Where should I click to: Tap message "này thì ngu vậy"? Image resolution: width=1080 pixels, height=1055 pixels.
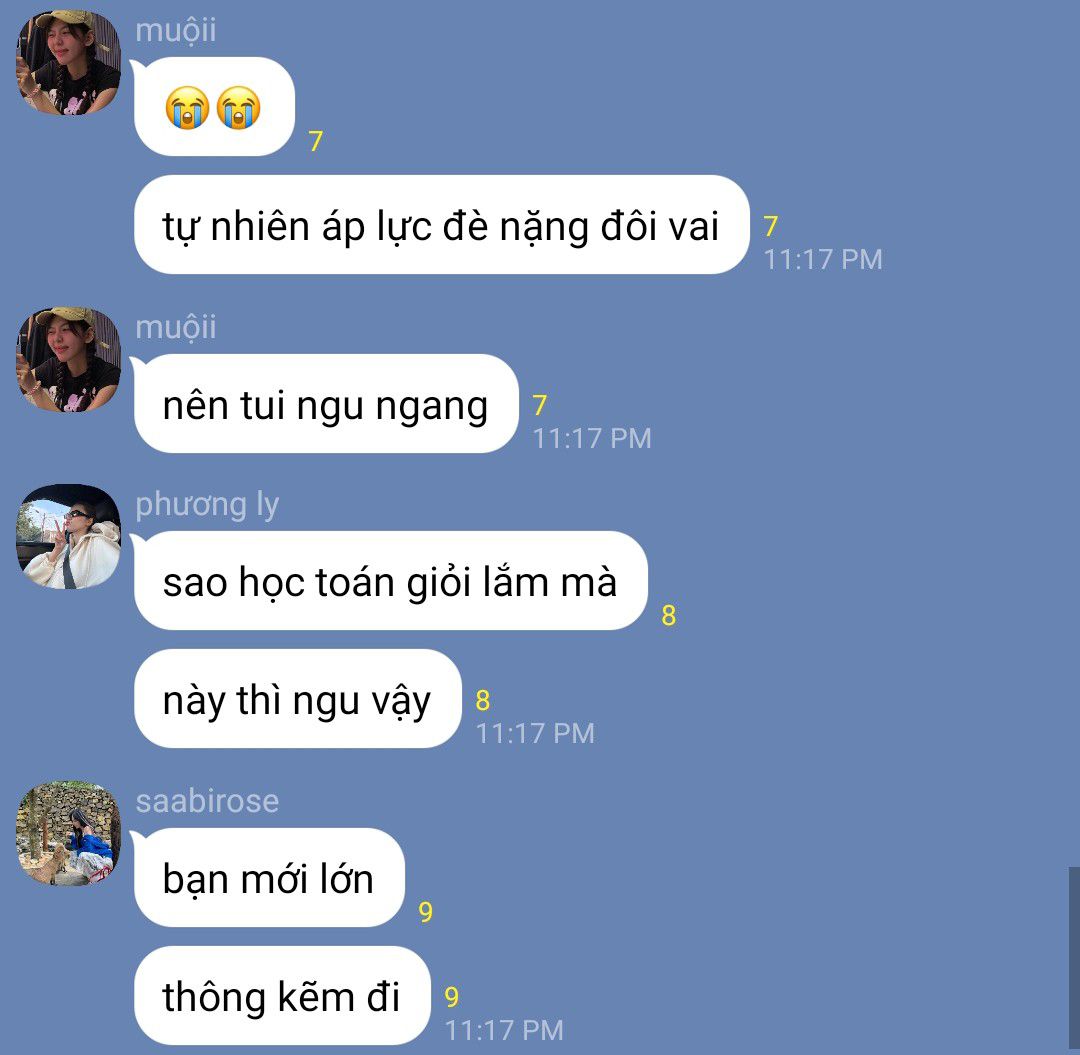(298, 698)
